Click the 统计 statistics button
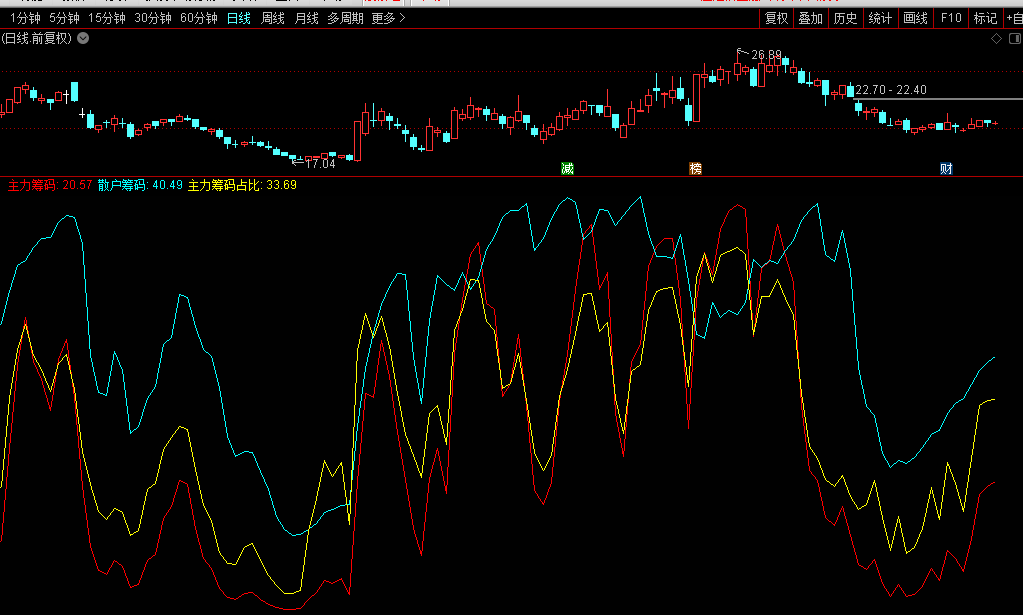The width and height of the screenshot is (1023, 615). (x=880, y=18)
